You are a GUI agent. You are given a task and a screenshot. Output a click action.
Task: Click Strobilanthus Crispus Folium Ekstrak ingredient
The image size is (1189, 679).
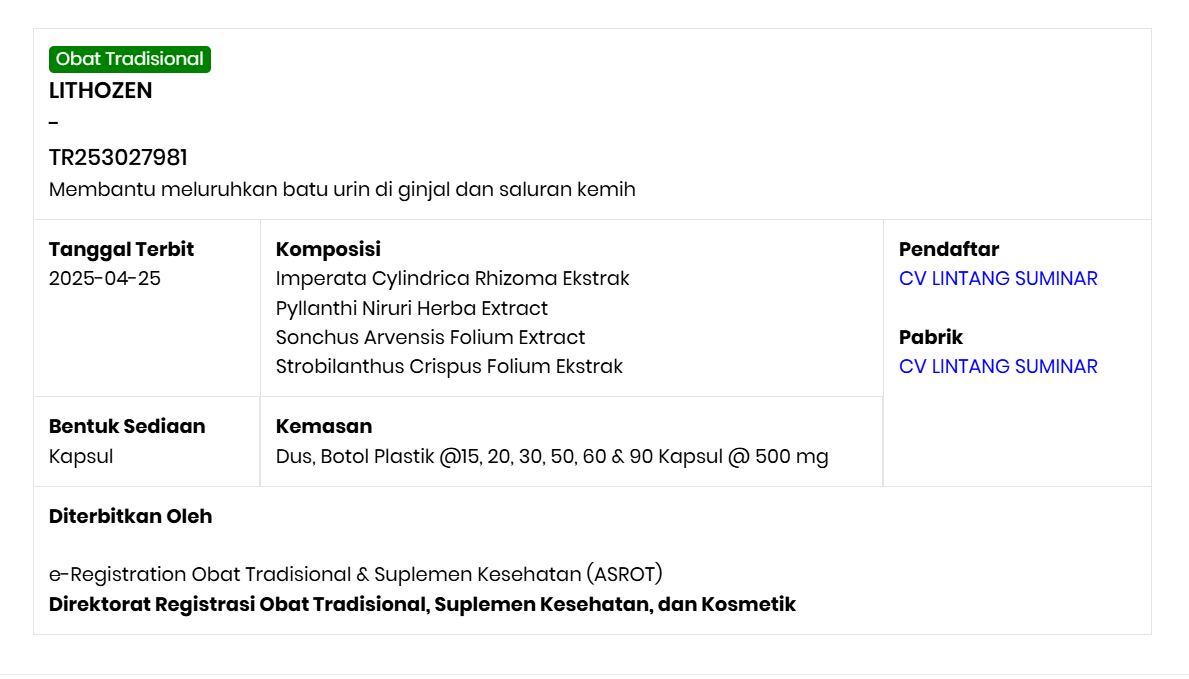pos(449,366)
